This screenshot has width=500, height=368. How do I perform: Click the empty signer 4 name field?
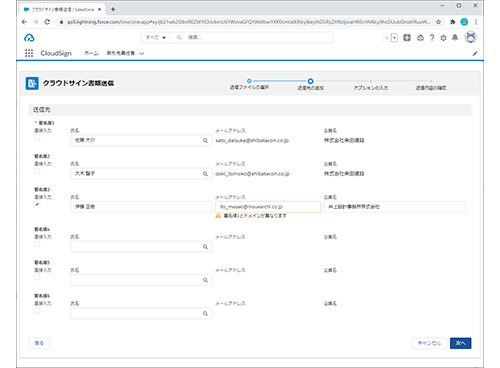(x=141, y=247)
